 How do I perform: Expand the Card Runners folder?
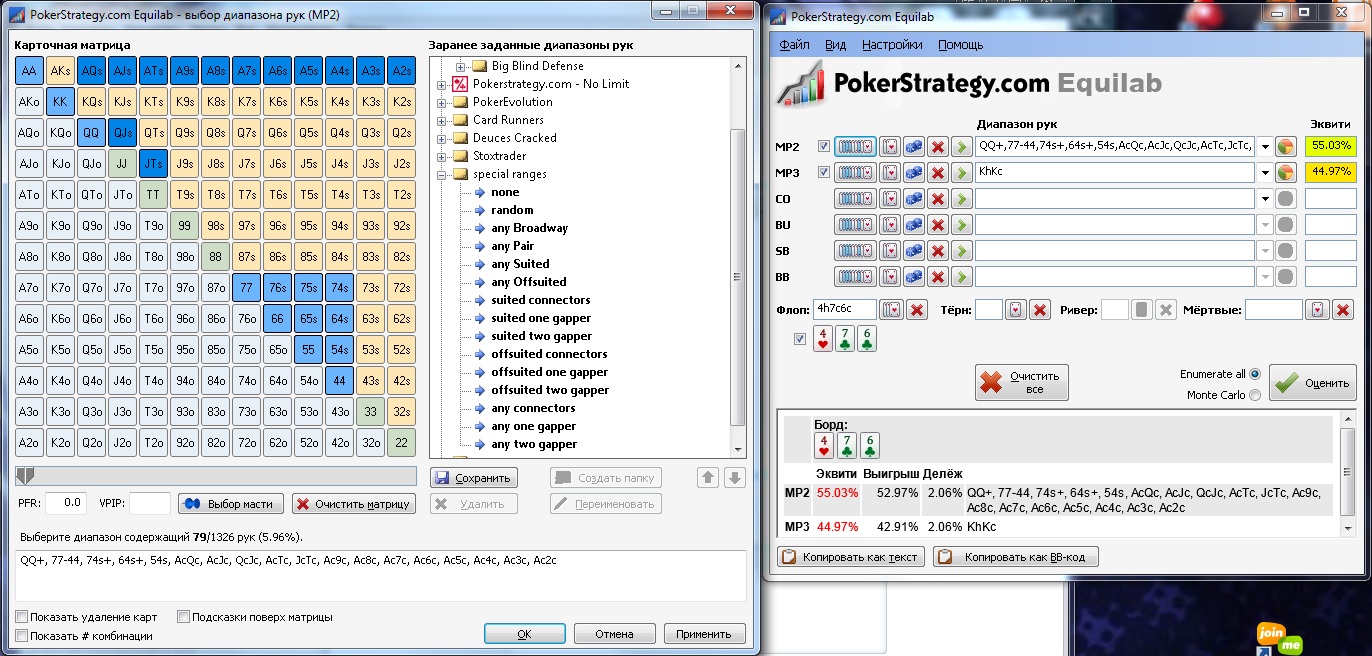pos(441,120)
